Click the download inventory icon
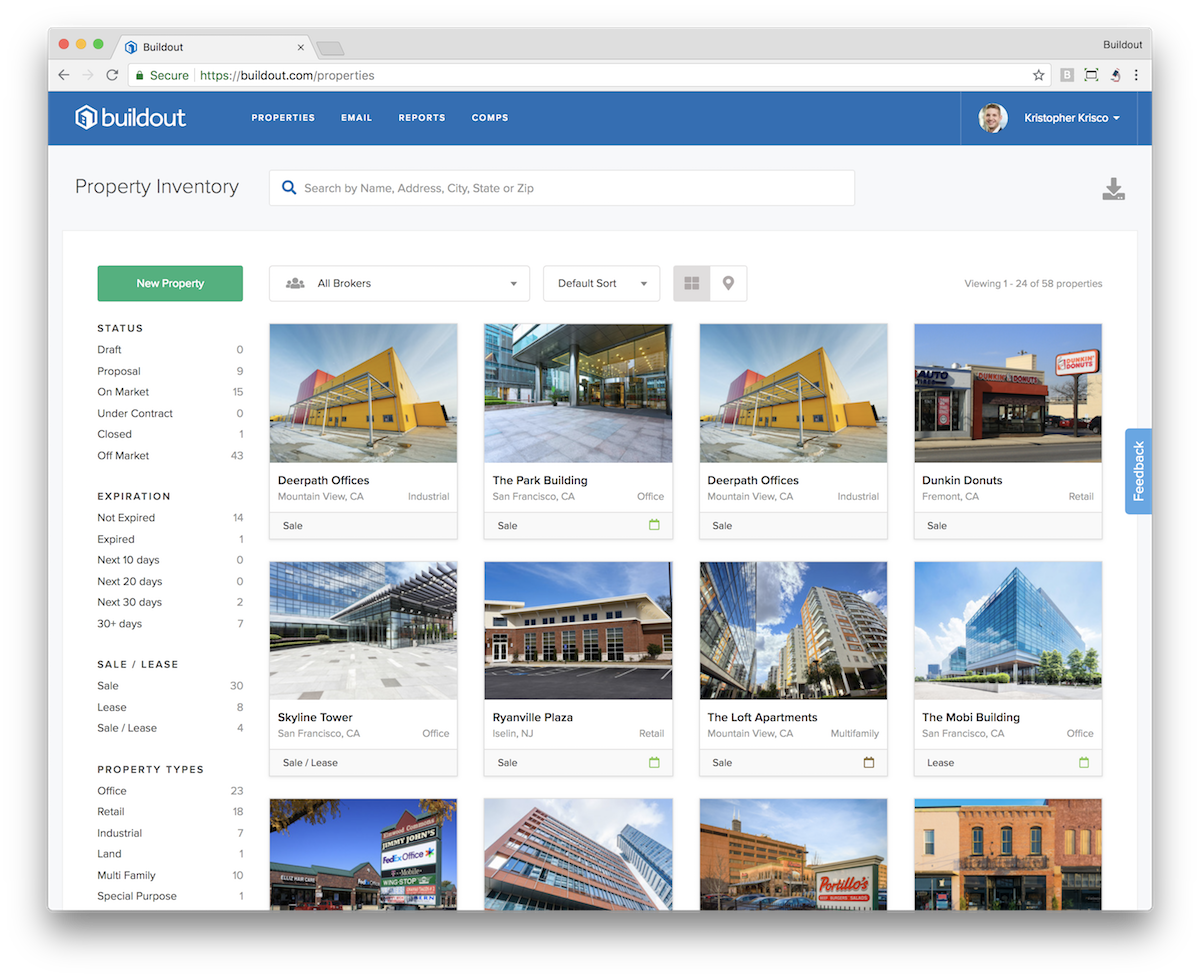The image size is (1200, 979). coord(1113,189)
